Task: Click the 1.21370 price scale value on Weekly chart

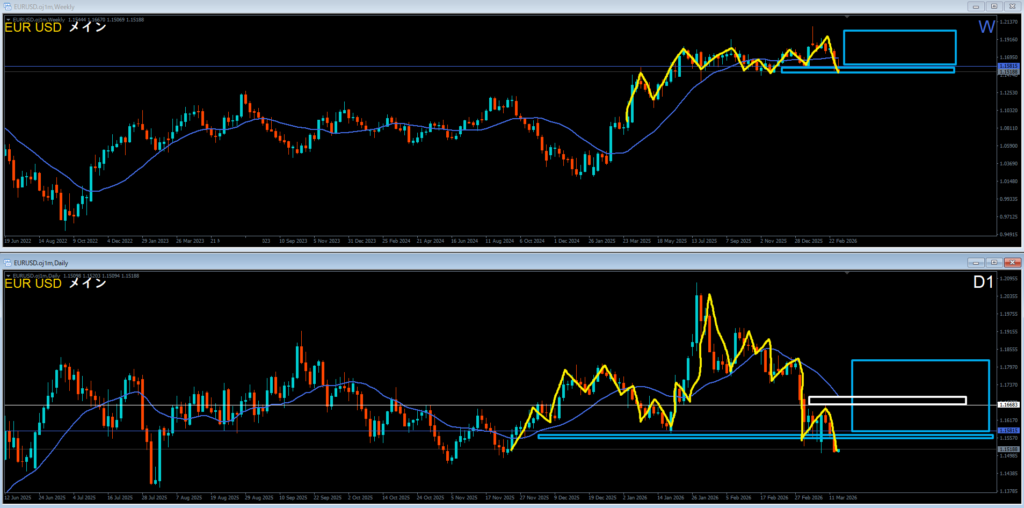Action: click(x=1007, y=22)
